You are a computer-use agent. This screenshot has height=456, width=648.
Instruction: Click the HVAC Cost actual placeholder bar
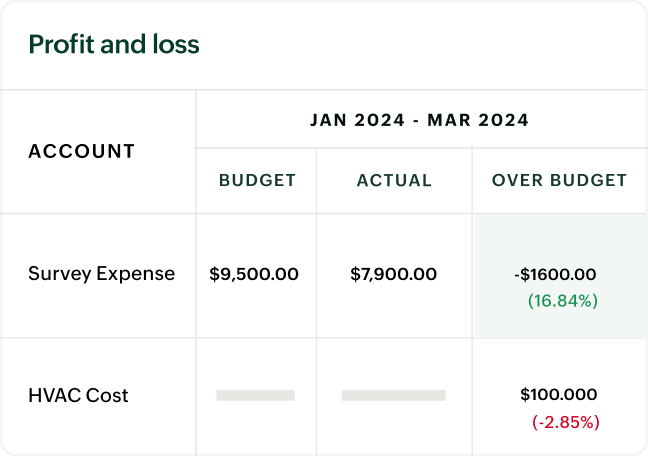coord(393,395)
